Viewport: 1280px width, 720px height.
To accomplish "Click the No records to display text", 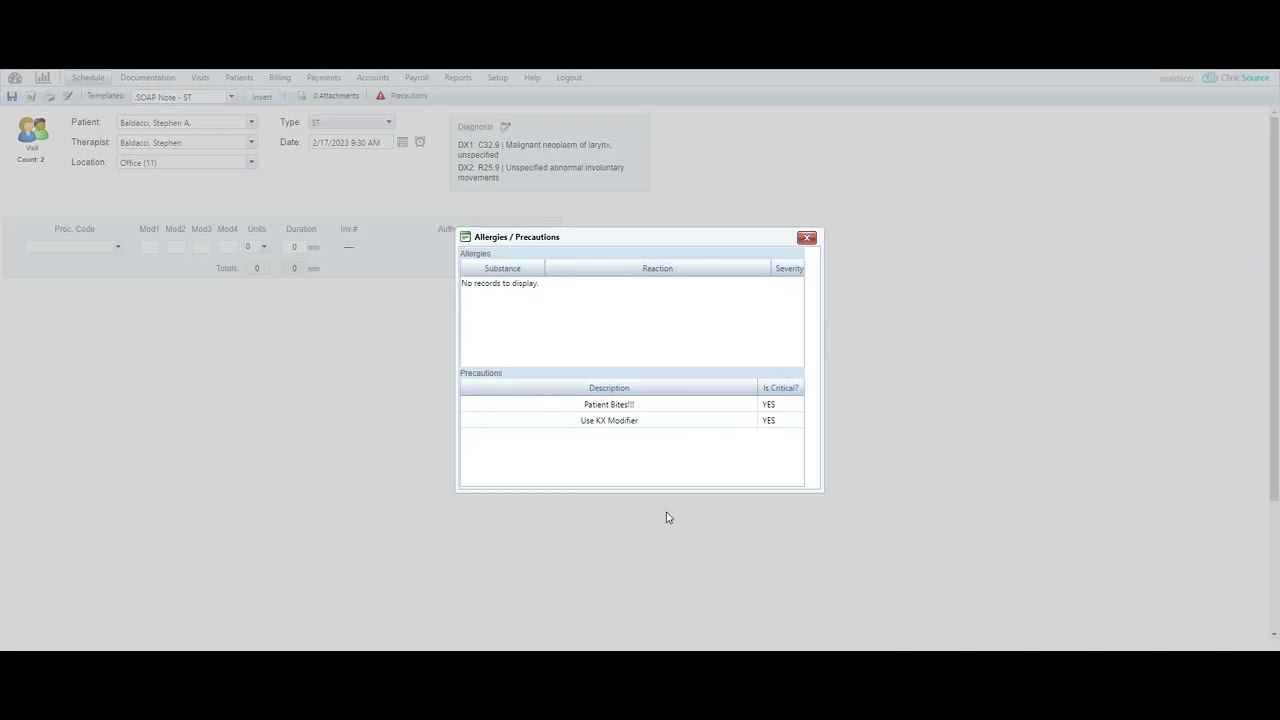I will point(500,283).
